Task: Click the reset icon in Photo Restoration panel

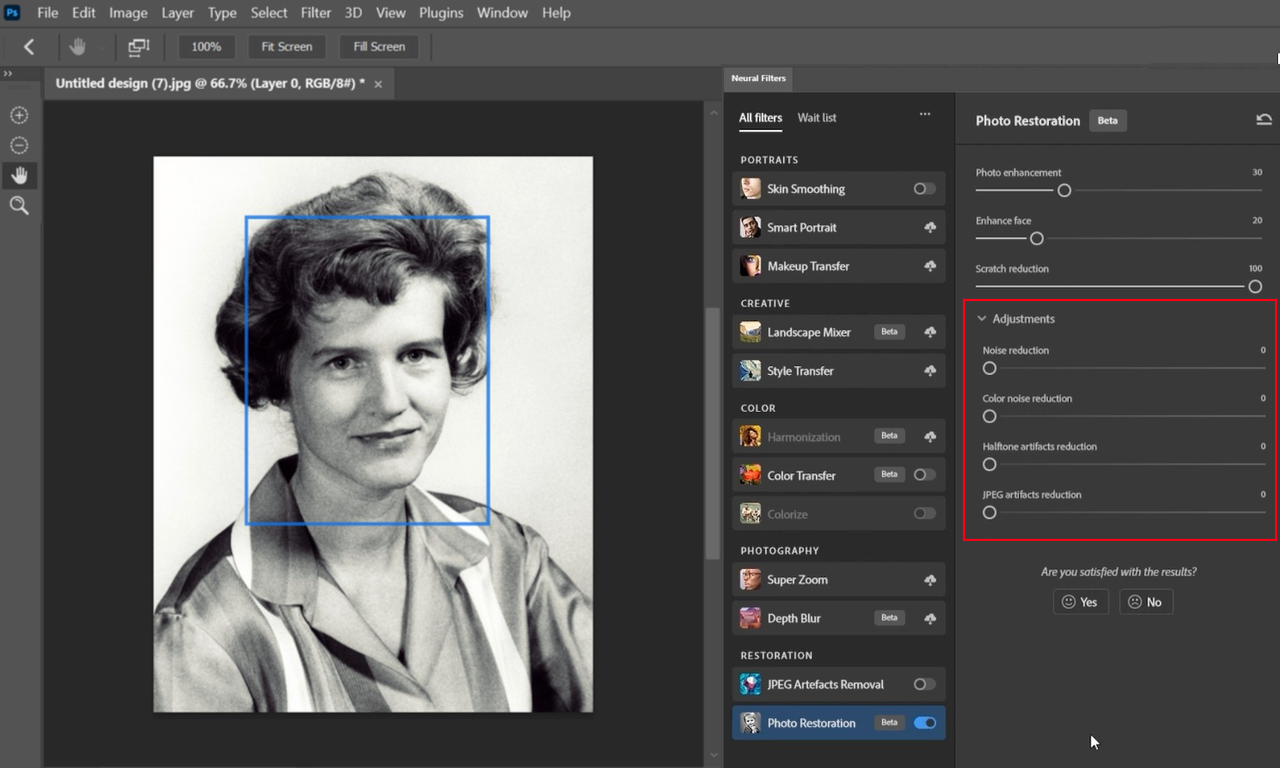Action: [x=1264, y=118]
